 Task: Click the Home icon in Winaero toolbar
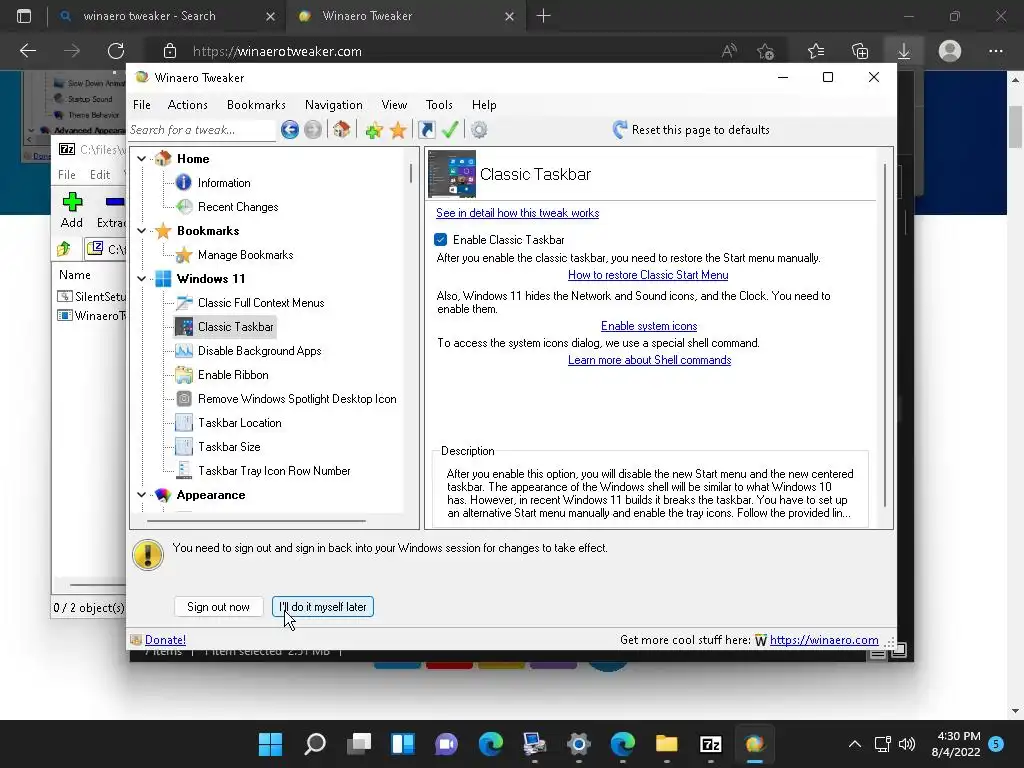coord(342,129)
